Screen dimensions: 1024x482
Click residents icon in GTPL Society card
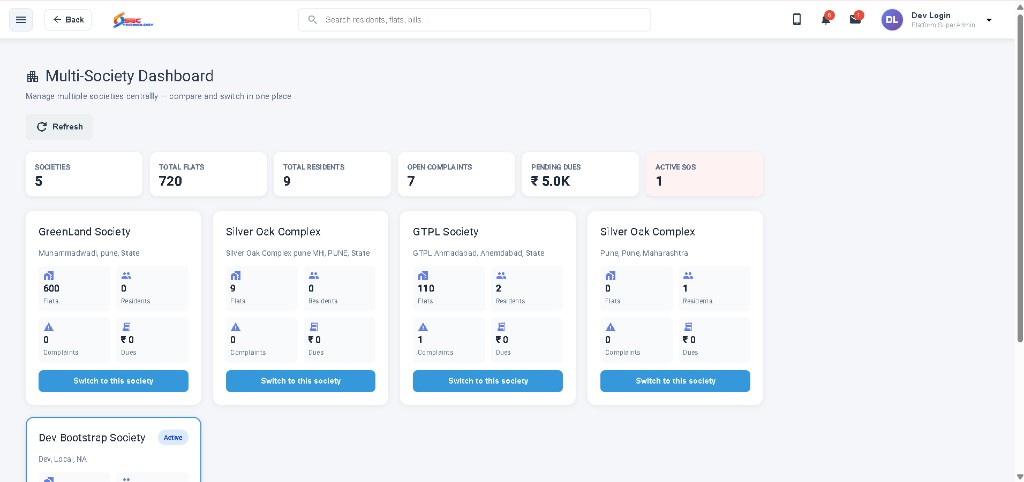[501, 276]
